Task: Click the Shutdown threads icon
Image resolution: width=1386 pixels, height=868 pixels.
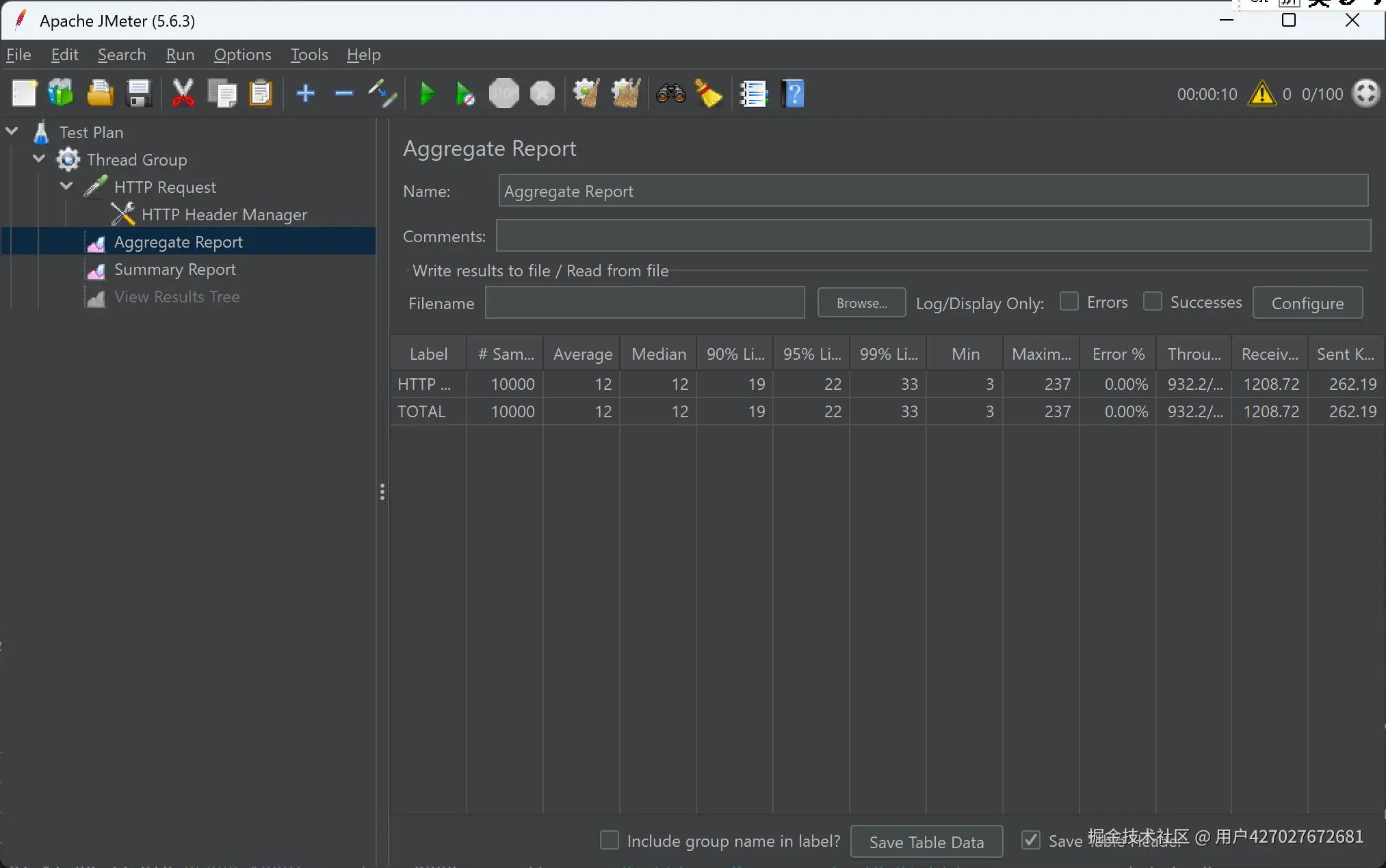Action: coord(542,94)
